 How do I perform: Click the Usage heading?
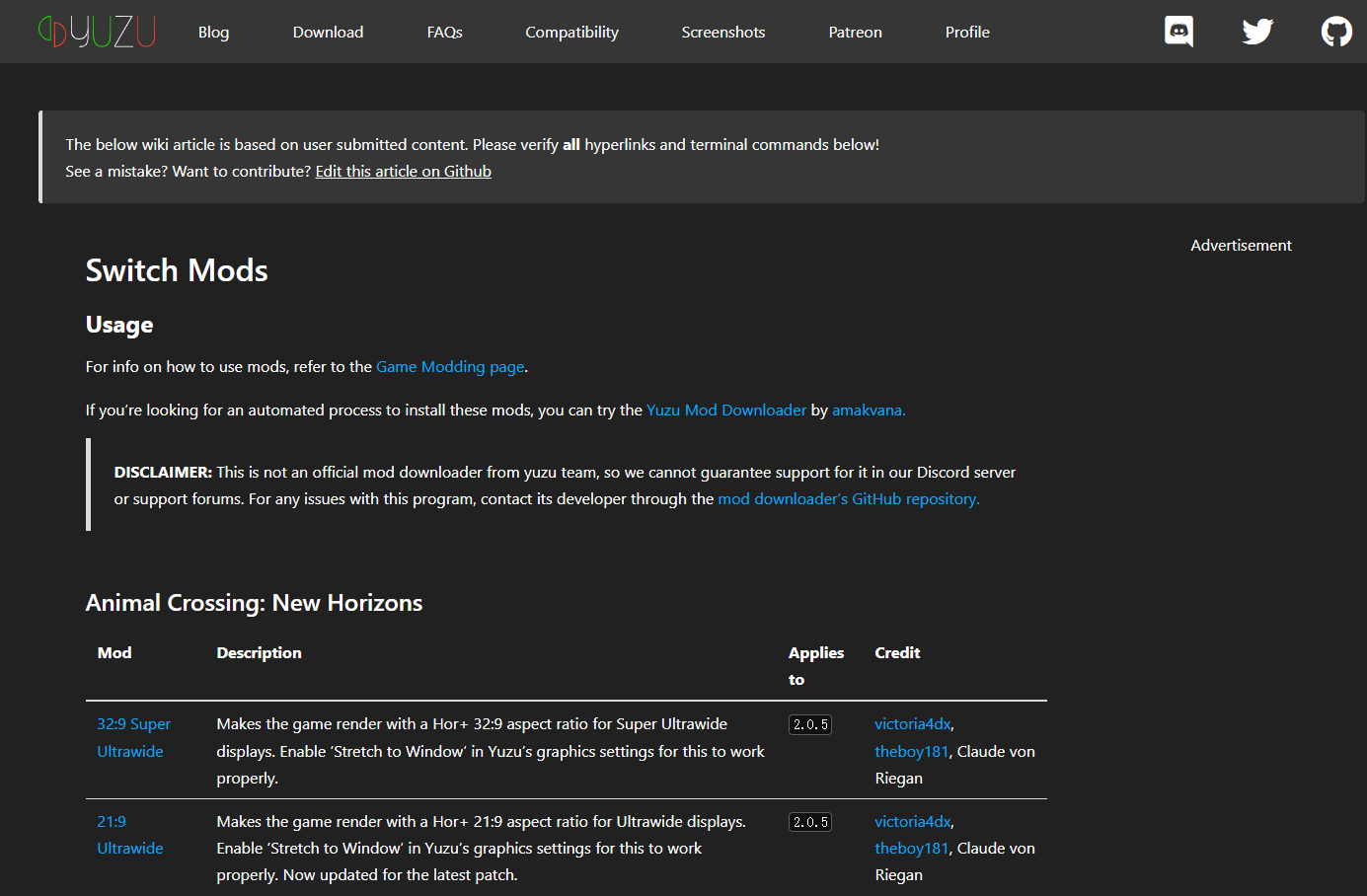[119, 325]
